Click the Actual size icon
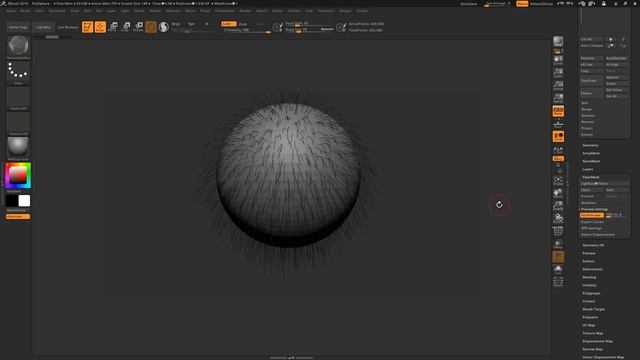Screen dimensions: 640x360 pos(558,86)
